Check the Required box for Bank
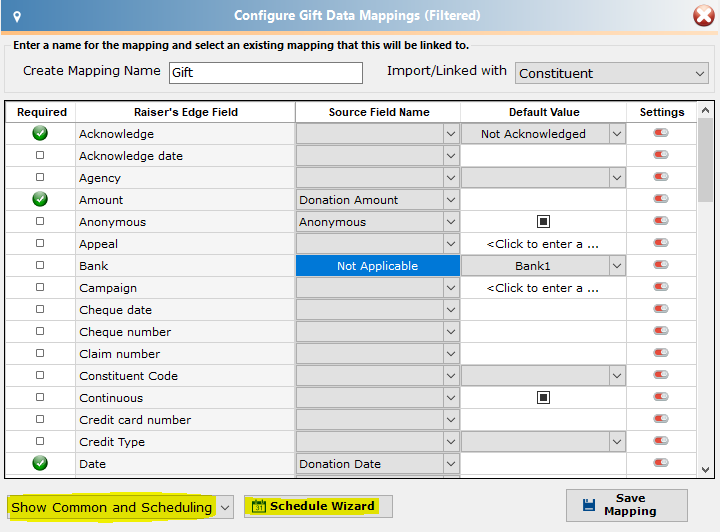 pyautogui.click(x=40, y=265)
